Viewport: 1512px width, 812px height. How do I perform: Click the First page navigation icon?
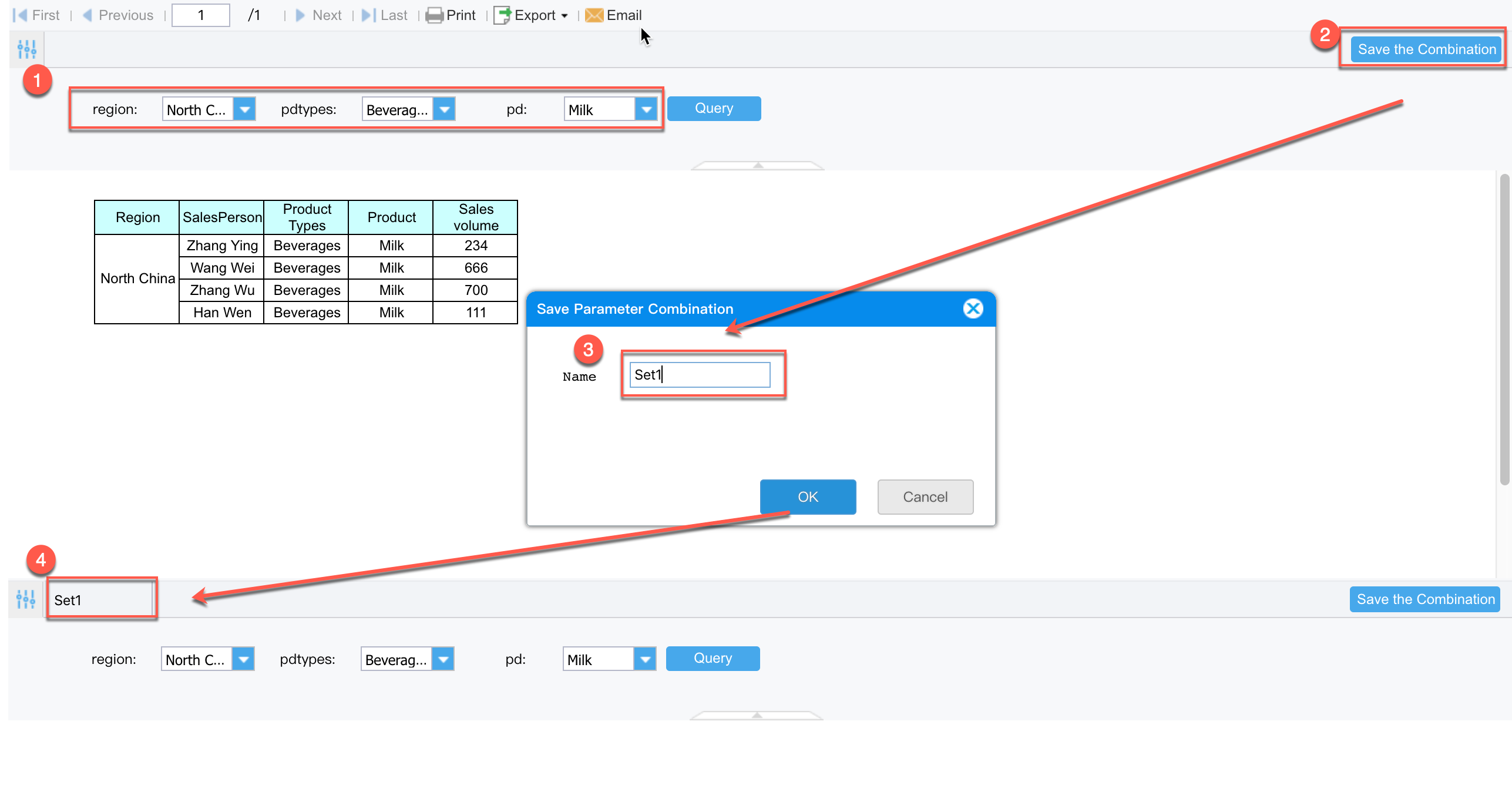coord(21,15)
